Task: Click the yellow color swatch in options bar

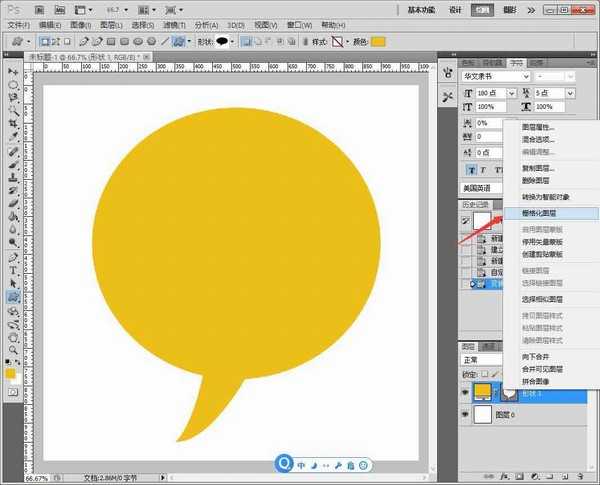Action: [x=379, y=42]
